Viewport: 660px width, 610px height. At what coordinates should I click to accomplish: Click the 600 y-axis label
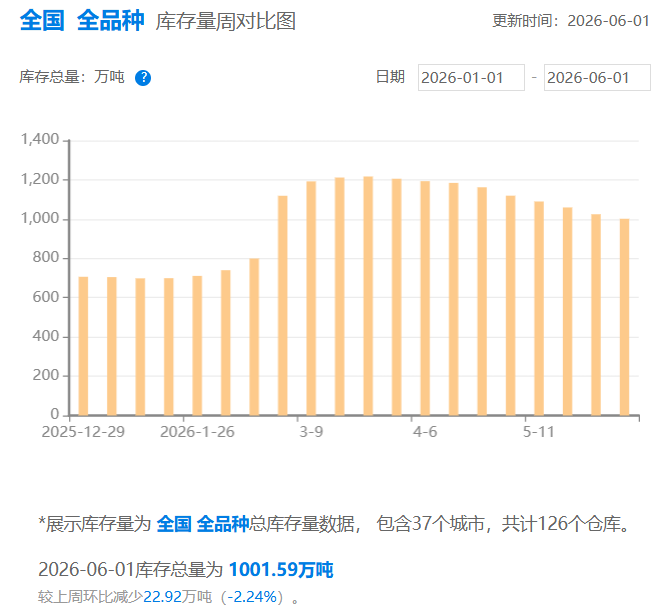[46, 297]
